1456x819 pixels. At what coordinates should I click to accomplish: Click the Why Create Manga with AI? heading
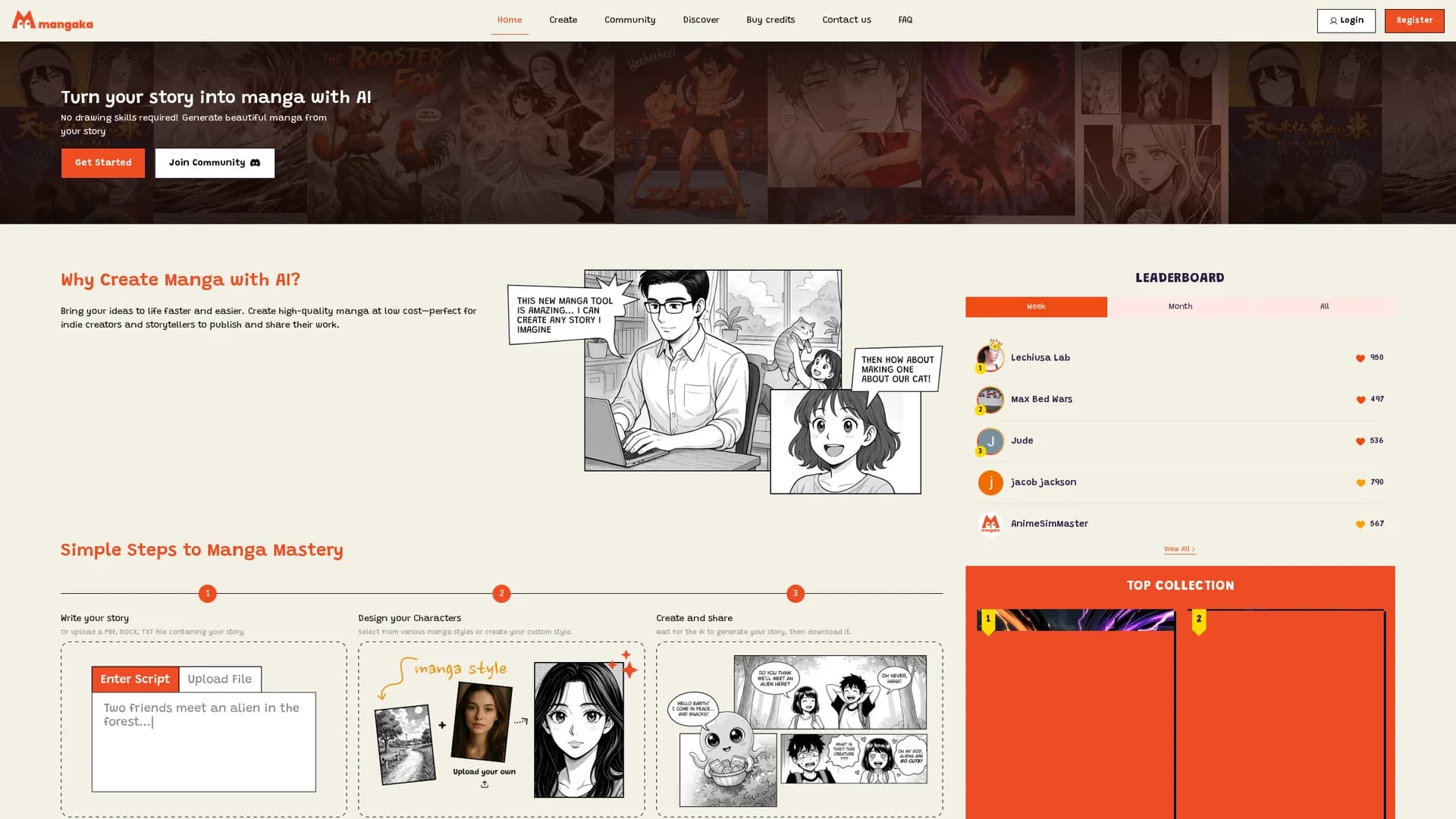click(x=180, y=280)
